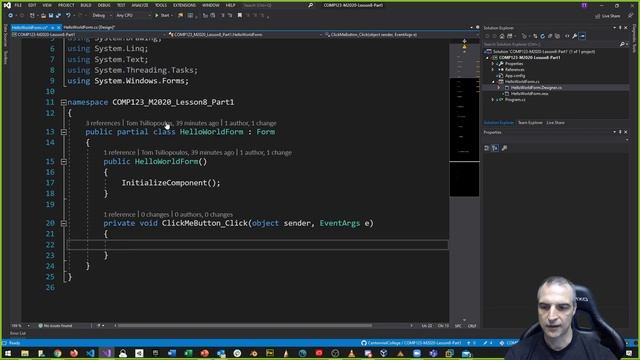Screen dimensions: 640x360
Task: Open the Any CPU platform dropdown
Action: point(133,16)
